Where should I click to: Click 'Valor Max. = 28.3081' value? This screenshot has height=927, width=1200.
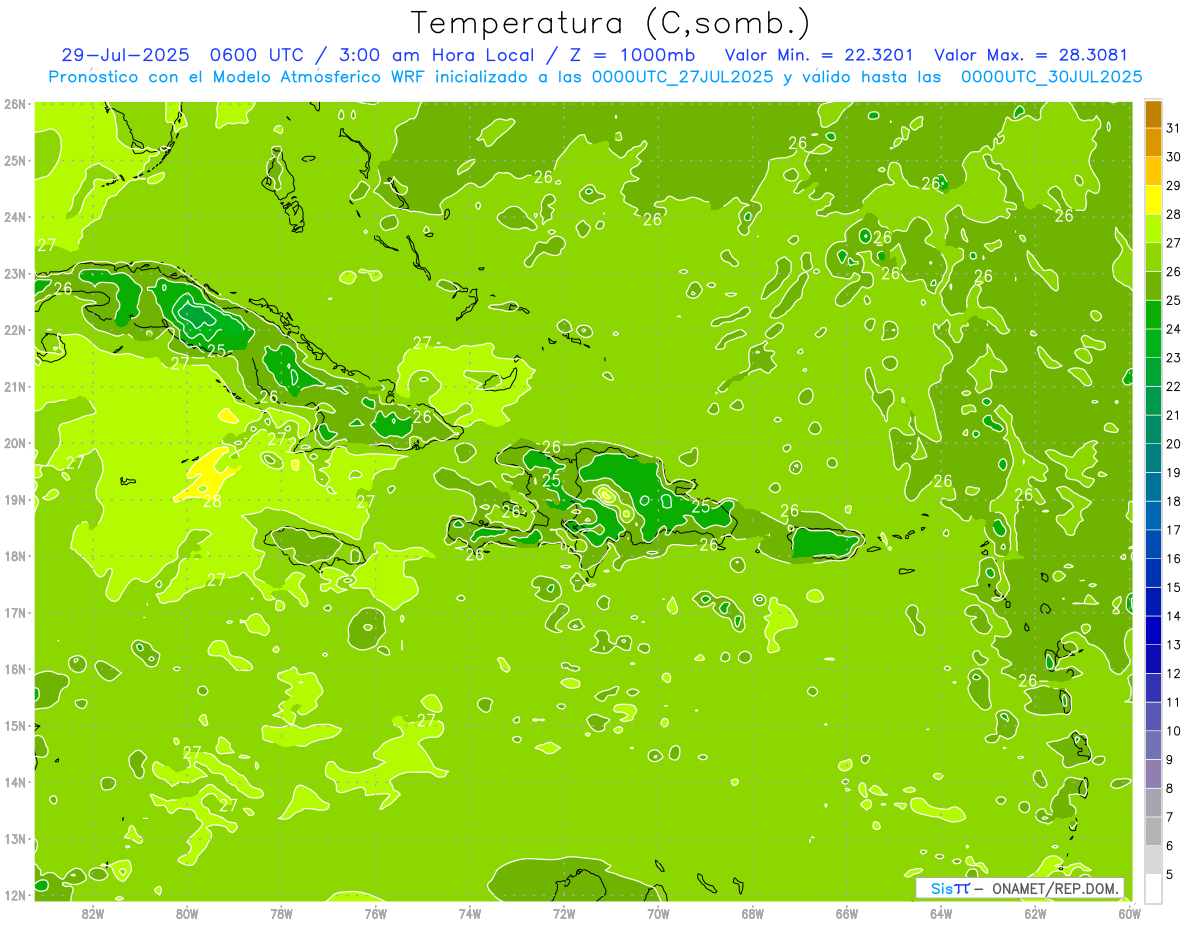[1030, 55]
